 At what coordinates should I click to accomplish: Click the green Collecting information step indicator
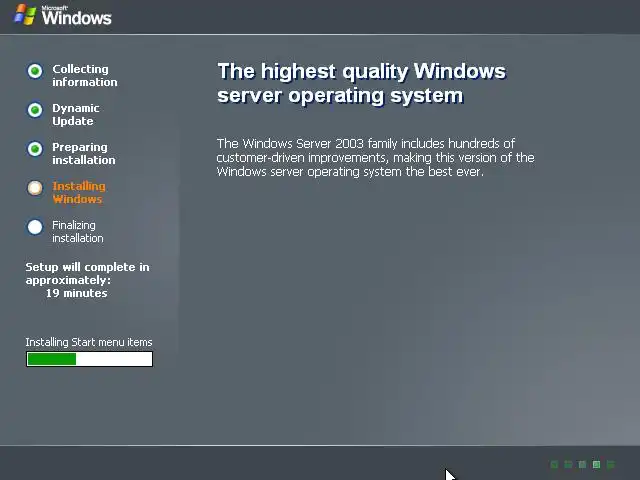coord(35,71)
